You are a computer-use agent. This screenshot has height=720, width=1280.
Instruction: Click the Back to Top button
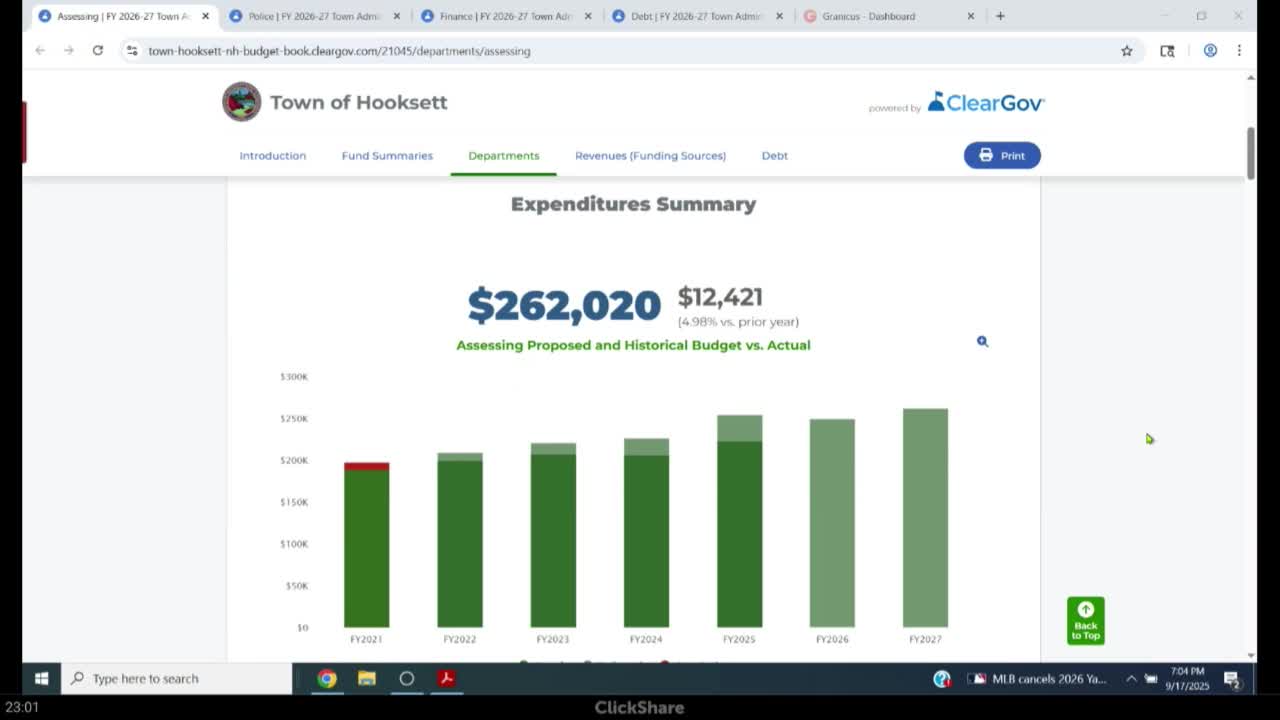tap(1085, 621)
